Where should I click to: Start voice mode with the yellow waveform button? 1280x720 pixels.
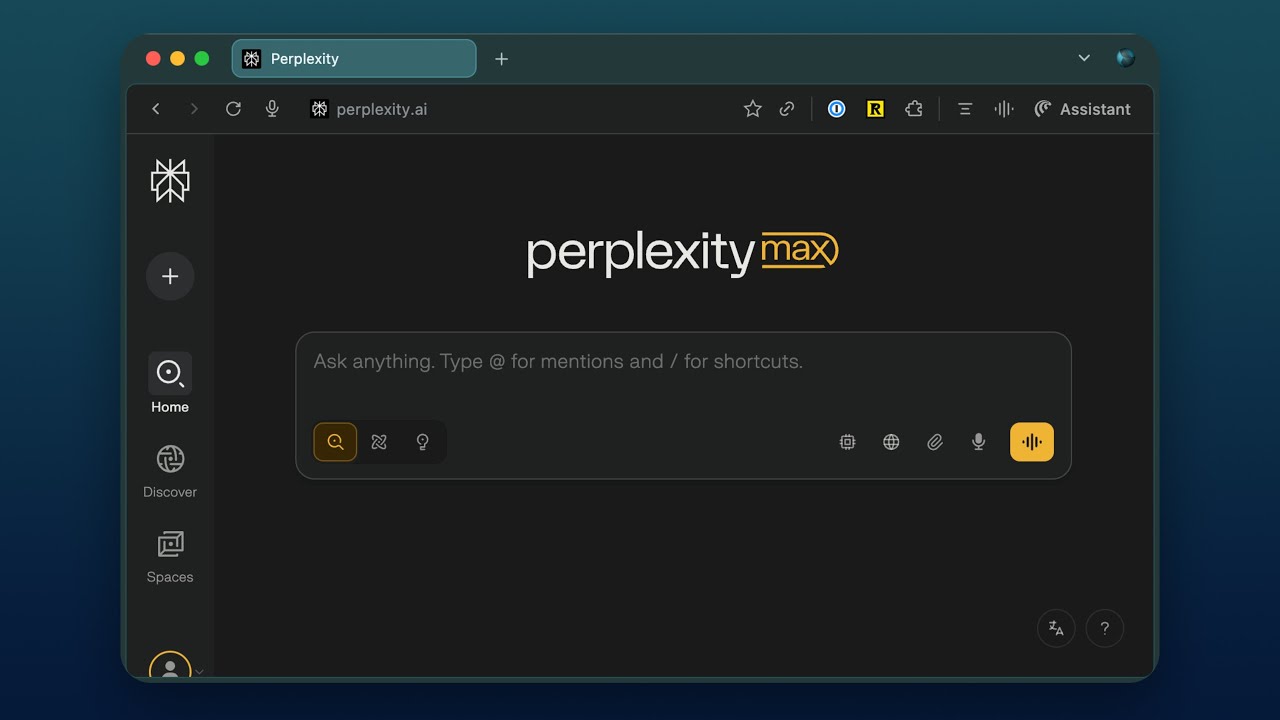tap(1032, 442)
